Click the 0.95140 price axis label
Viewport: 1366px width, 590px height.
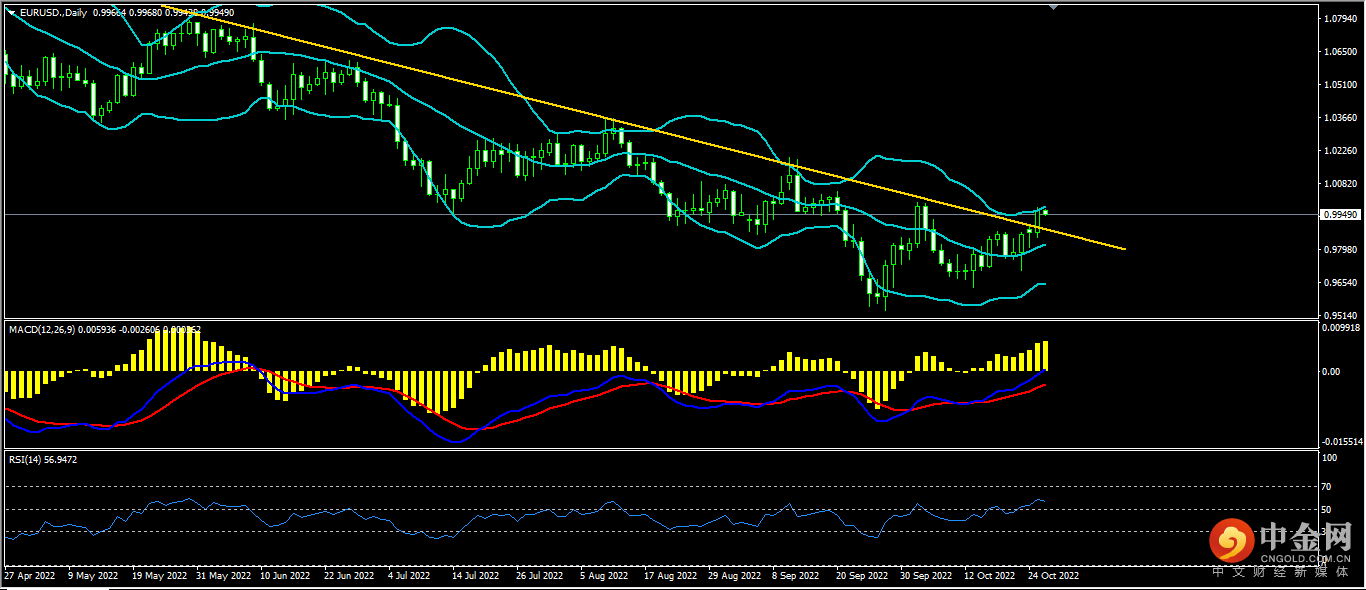(1338, 315)
